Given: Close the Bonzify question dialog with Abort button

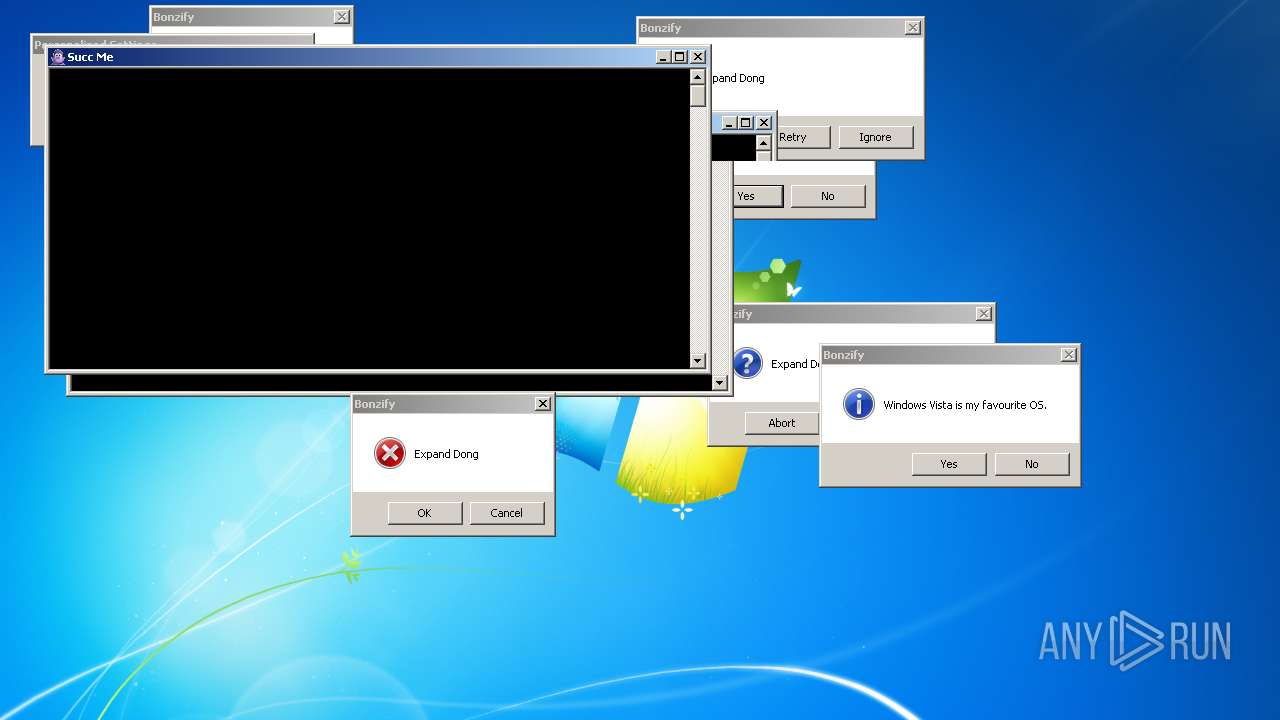Looking at the screenshot, I should 984,314.
